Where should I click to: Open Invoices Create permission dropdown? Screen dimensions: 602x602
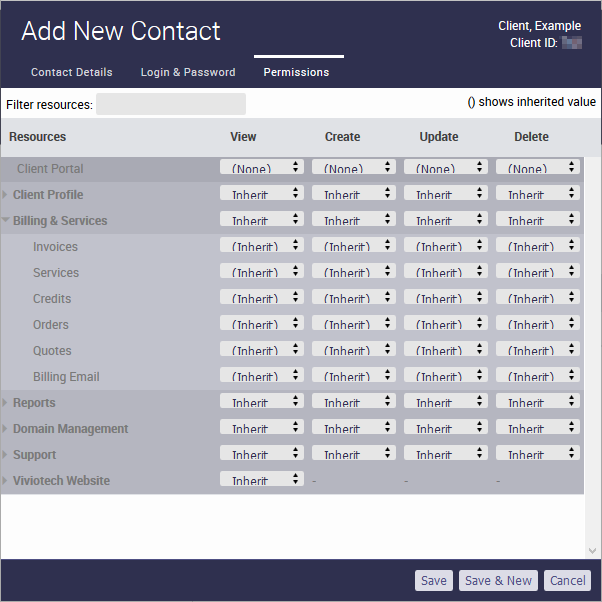(x=354, y=245)
